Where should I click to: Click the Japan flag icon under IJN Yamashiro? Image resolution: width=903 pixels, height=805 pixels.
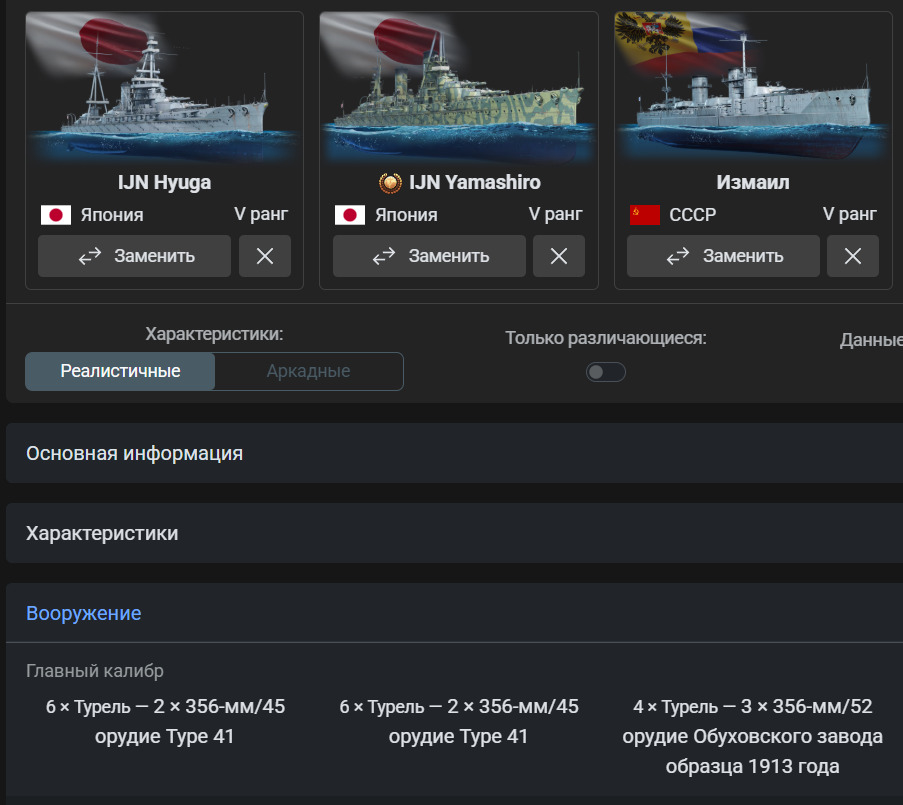coord(349,215)
